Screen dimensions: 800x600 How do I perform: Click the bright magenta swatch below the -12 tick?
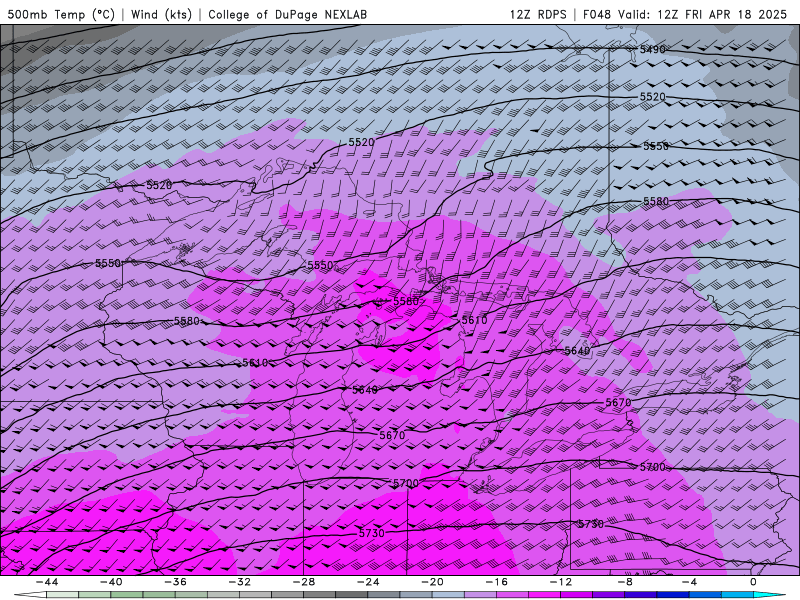544,595
